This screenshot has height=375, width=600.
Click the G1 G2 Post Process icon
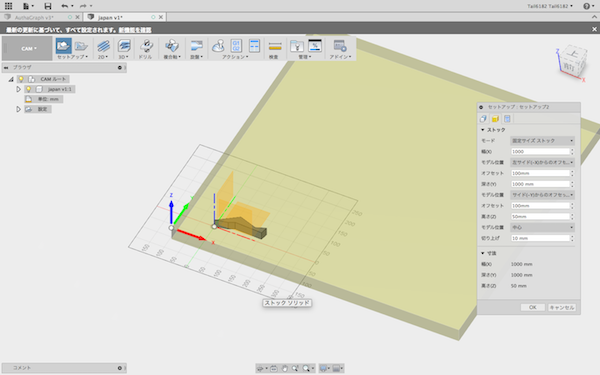pyautogui.click(x=236, y=46)
